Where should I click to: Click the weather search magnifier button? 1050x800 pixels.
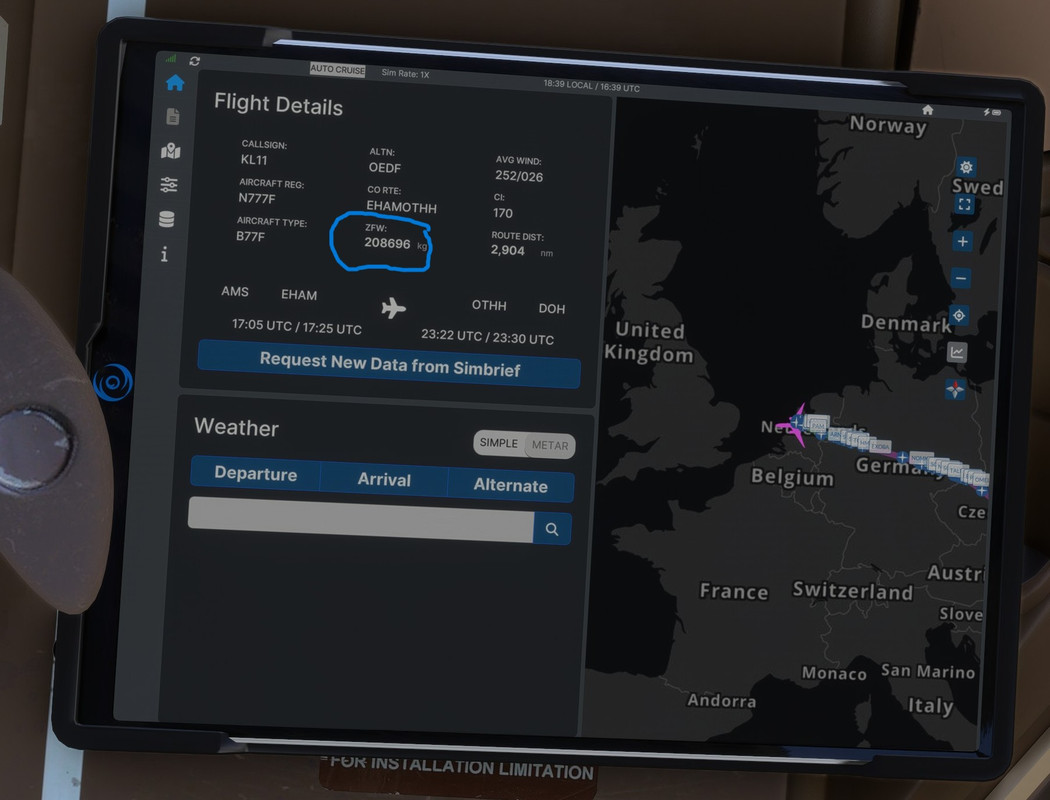point(552,529)
